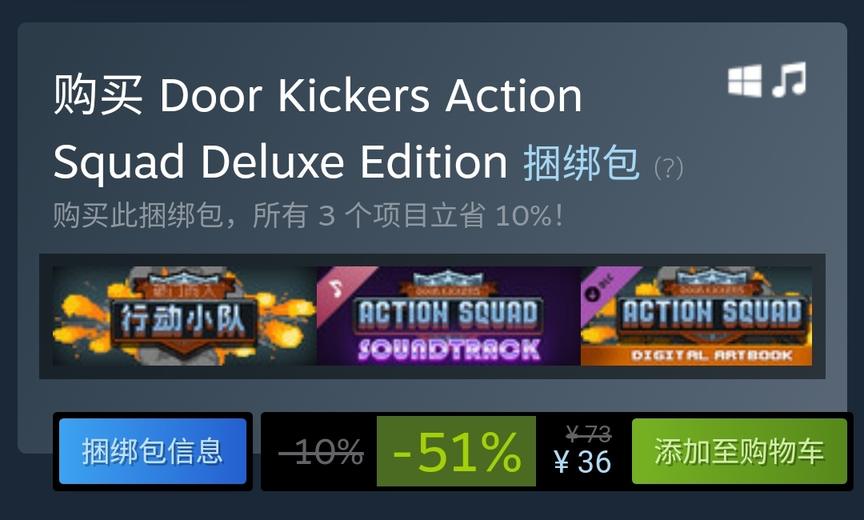
Task: Click the 捆绑包 bundle link in title
Action: tap(581, 163)
